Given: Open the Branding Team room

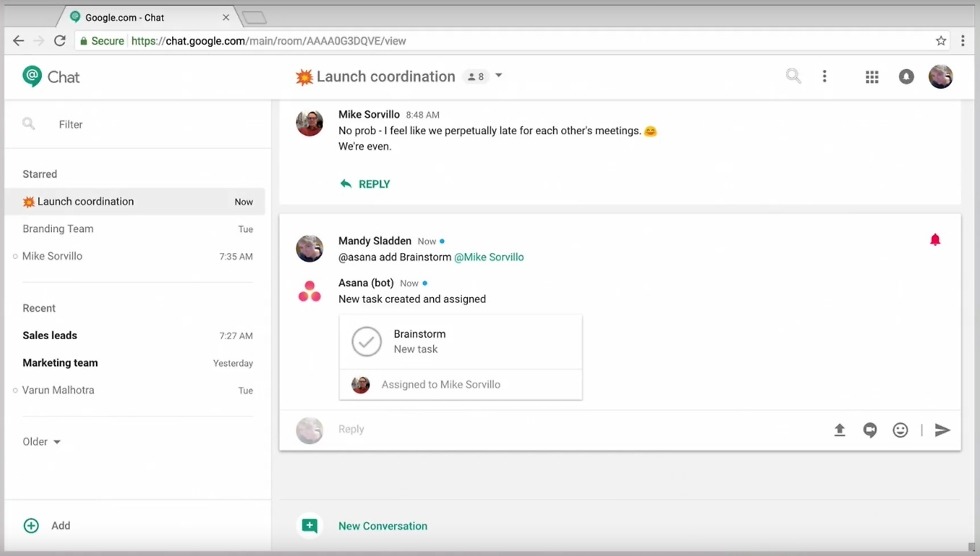Looking at the screenshot, I should coord(135,229).
